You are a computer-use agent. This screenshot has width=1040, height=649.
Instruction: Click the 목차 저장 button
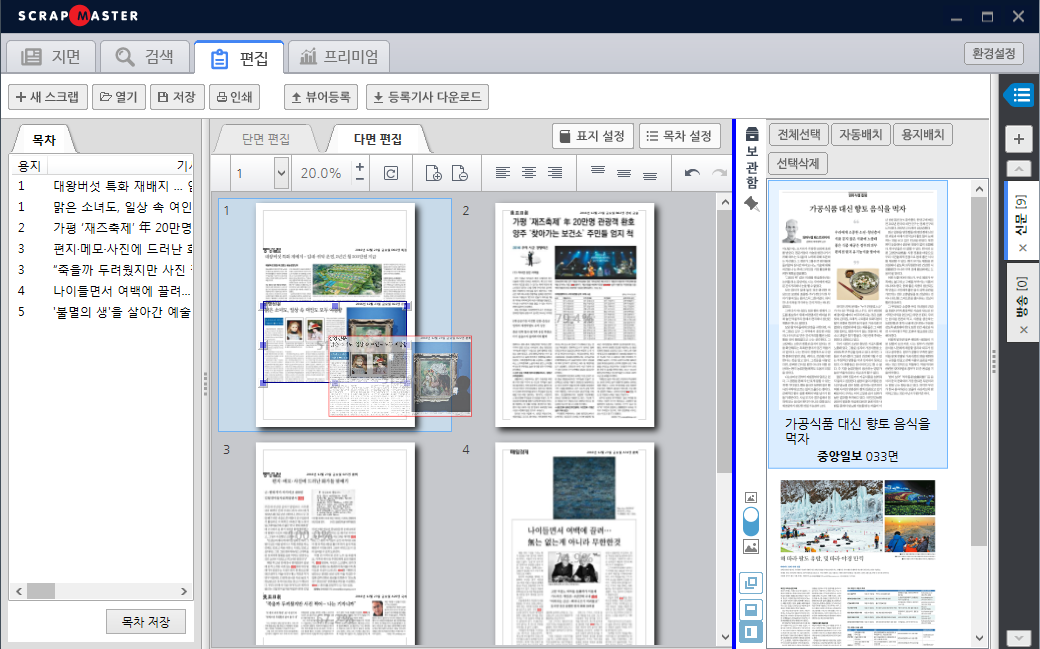tap(146, 621)
